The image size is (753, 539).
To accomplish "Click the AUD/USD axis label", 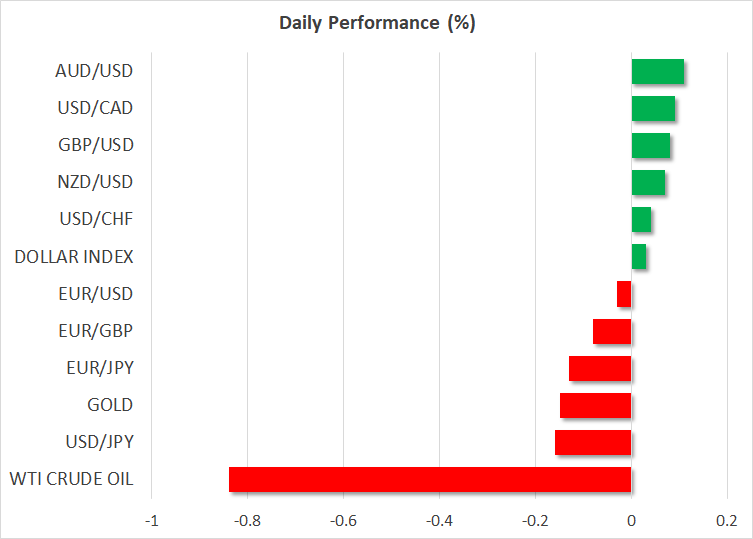I will click(95, 72).
